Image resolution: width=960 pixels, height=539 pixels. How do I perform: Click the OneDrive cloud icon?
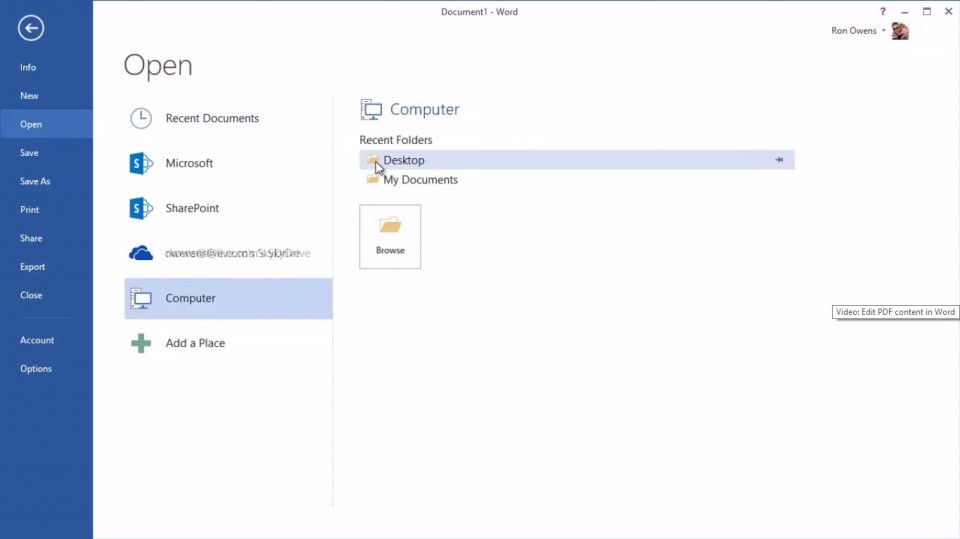141,253
